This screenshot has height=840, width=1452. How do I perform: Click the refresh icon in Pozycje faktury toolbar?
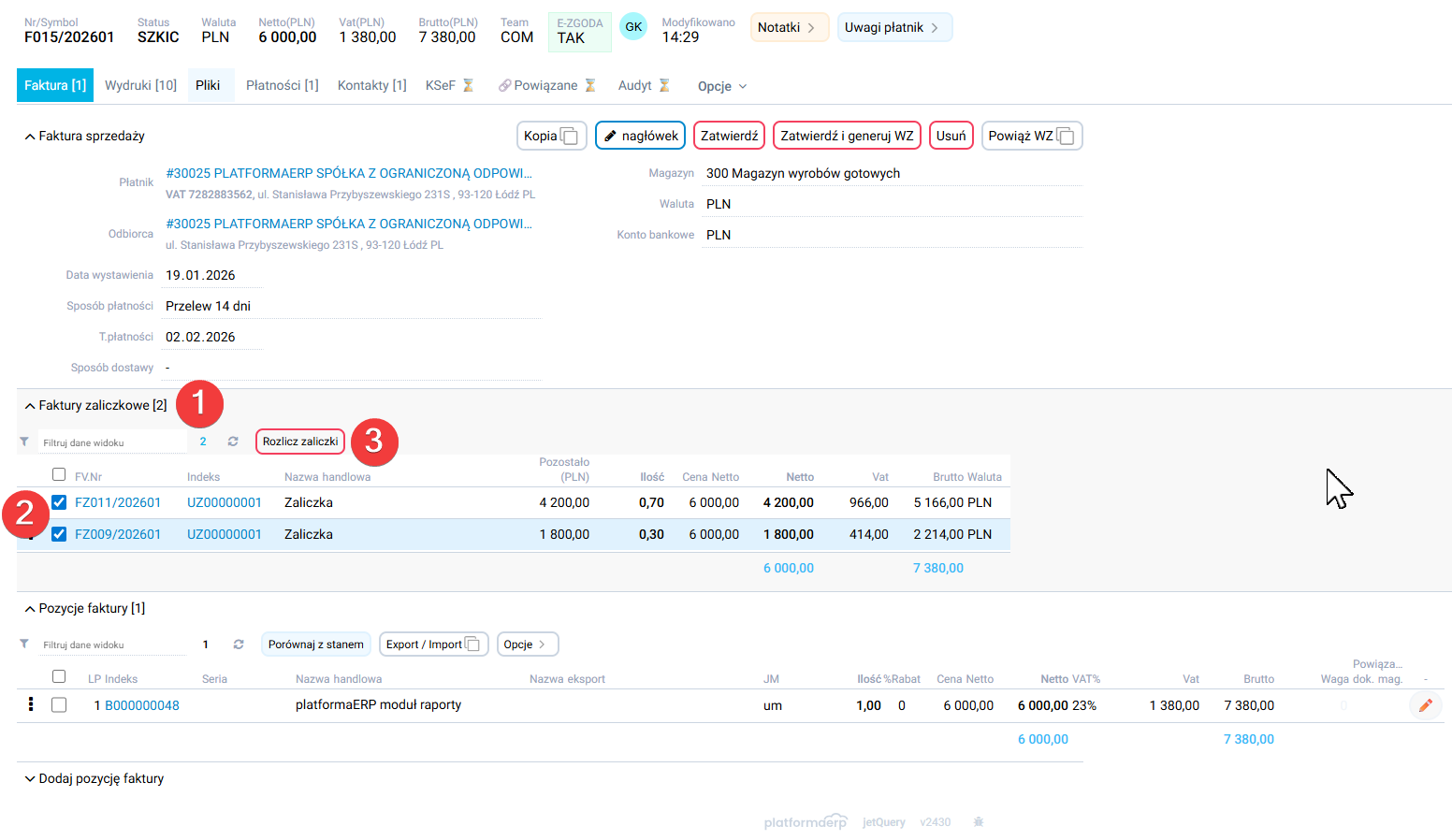coord(239,644)
